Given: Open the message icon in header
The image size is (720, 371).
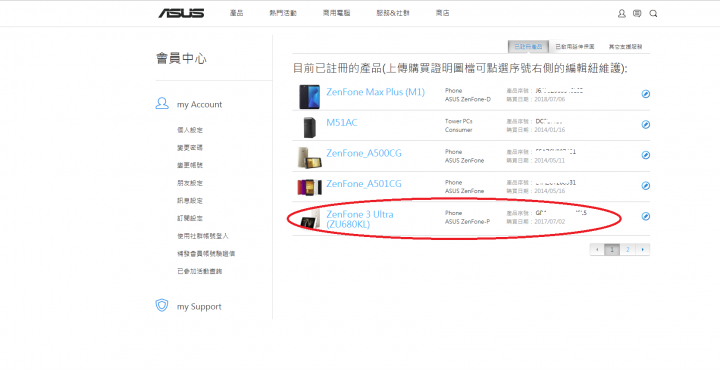Looking at the screenshot, I should (637, 13).
